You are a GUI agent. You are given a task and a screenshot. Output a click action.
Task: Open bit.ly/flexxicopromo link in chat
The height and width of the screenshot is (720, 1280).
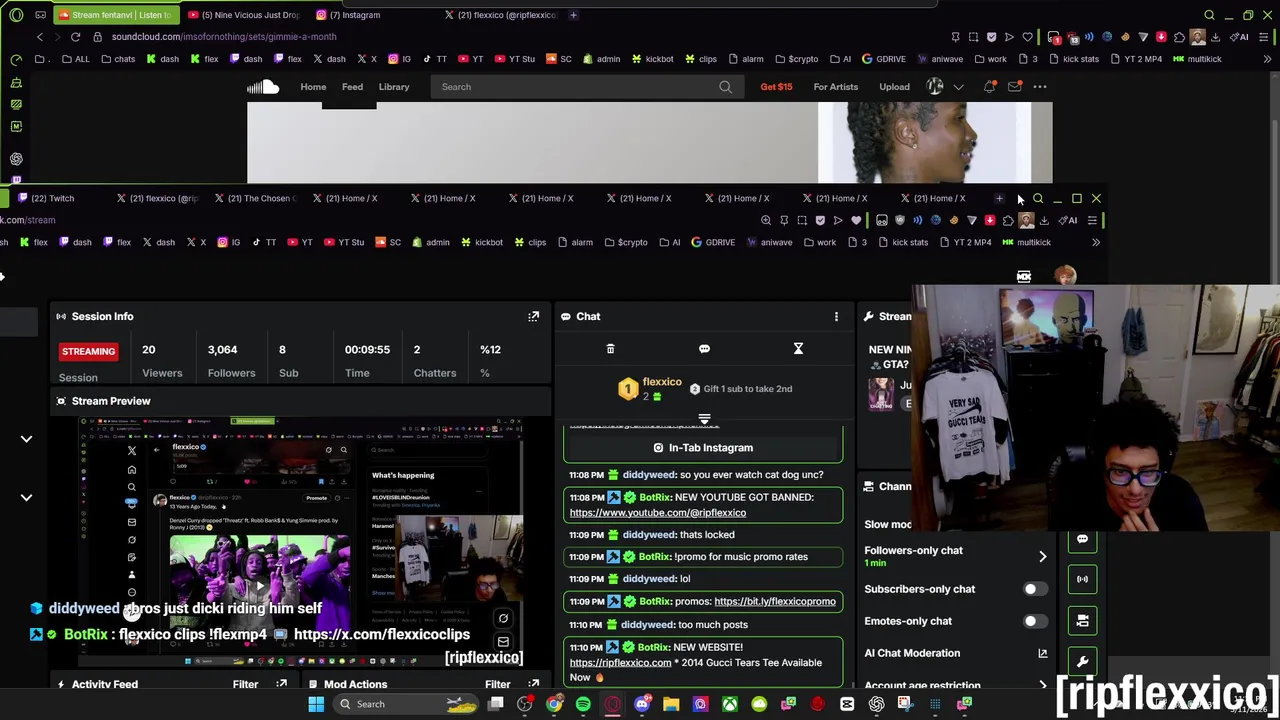pyautogui.click(x=775, y=602)
